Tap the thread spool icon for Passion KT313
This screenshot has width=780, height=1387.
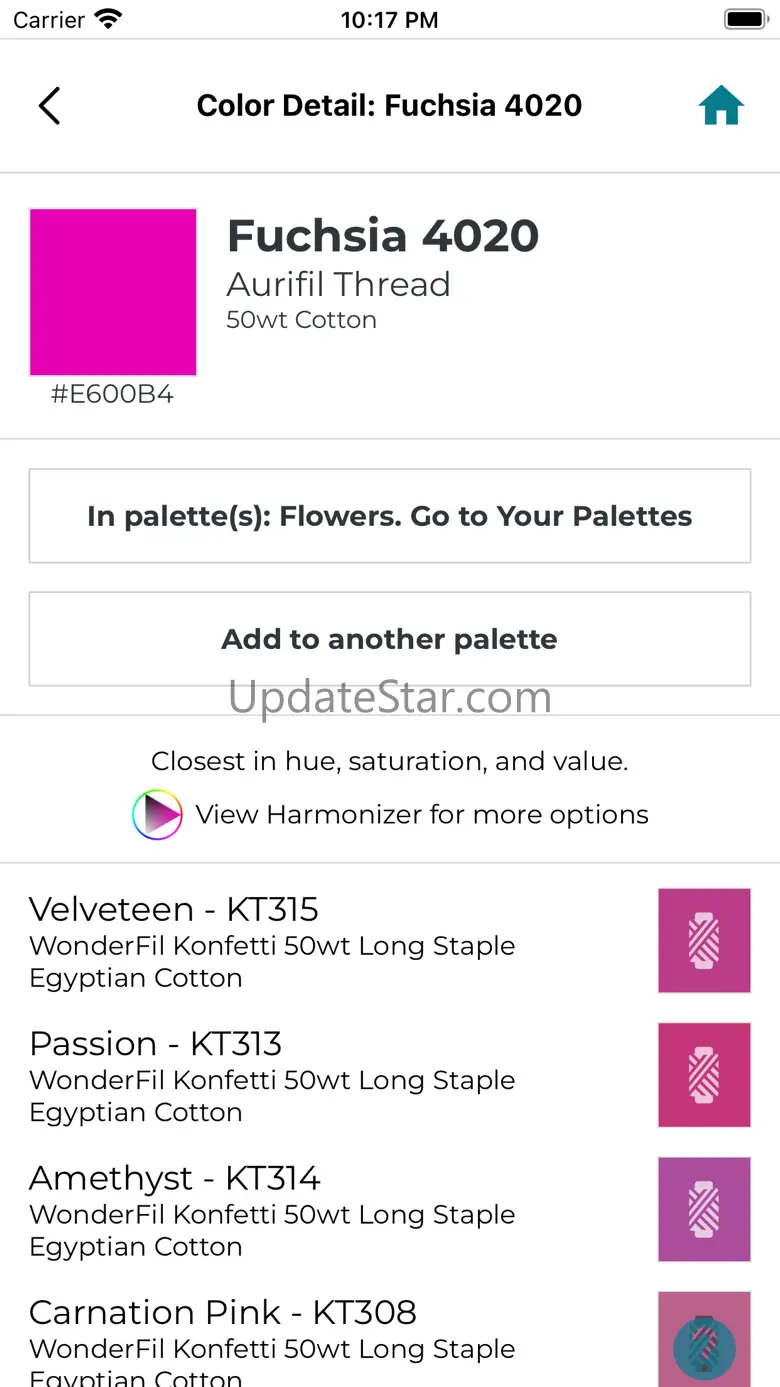(704, 1075)
